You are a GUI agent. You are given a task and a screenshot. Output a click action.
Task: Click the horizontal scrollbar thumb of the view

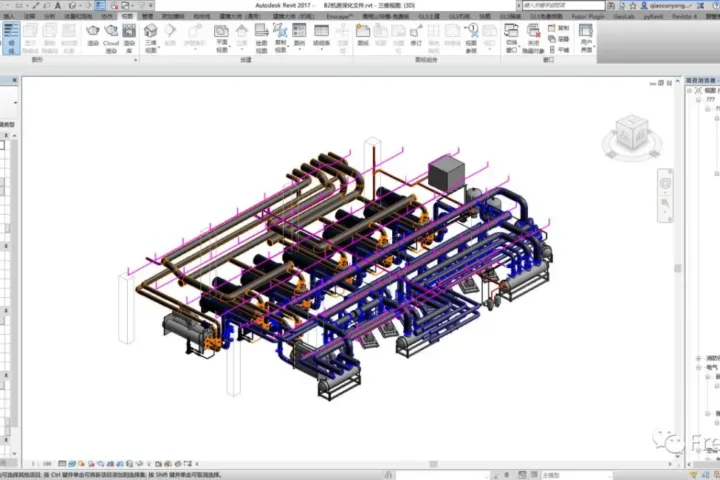[x=433, y=464]
